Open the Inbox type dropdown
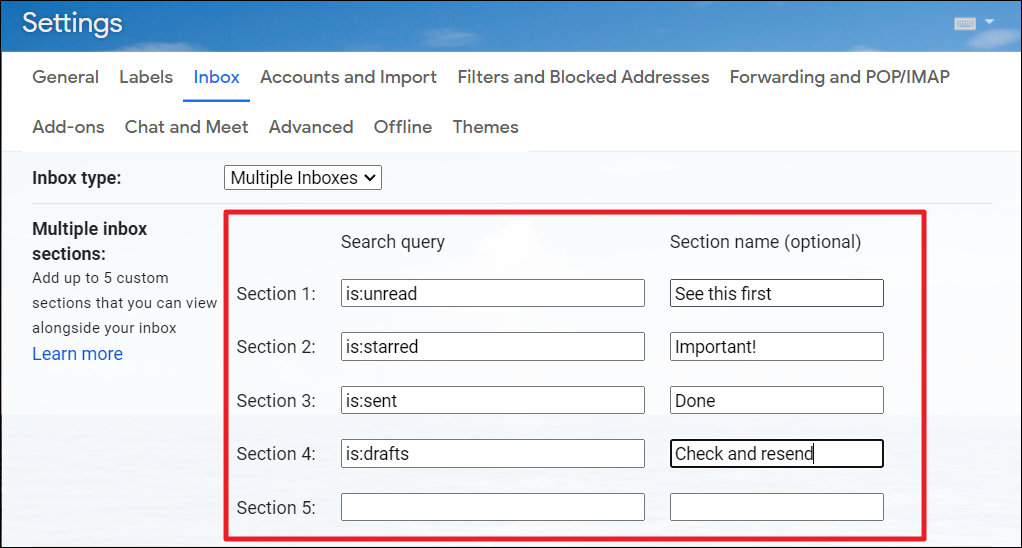This screenshot has height=548, width=1022. tap(302, 177)
